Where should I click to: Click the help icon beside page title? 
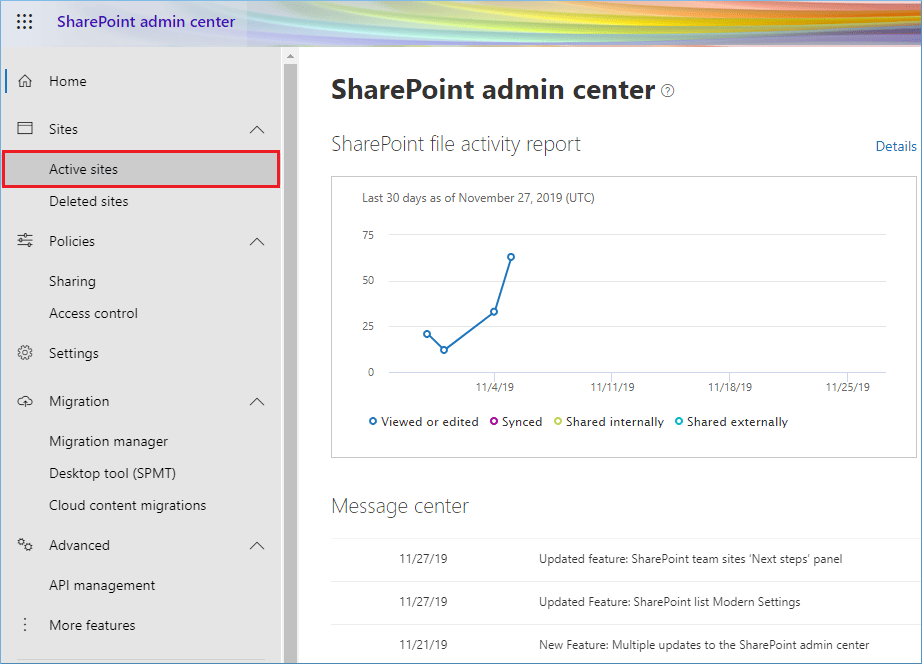(667, 91)
